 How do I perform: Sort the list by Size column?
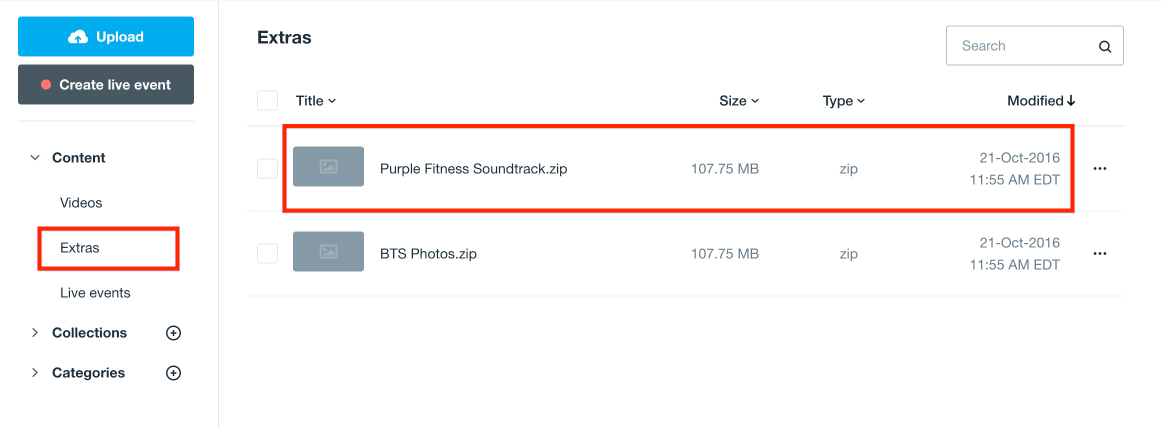(739, 101)
